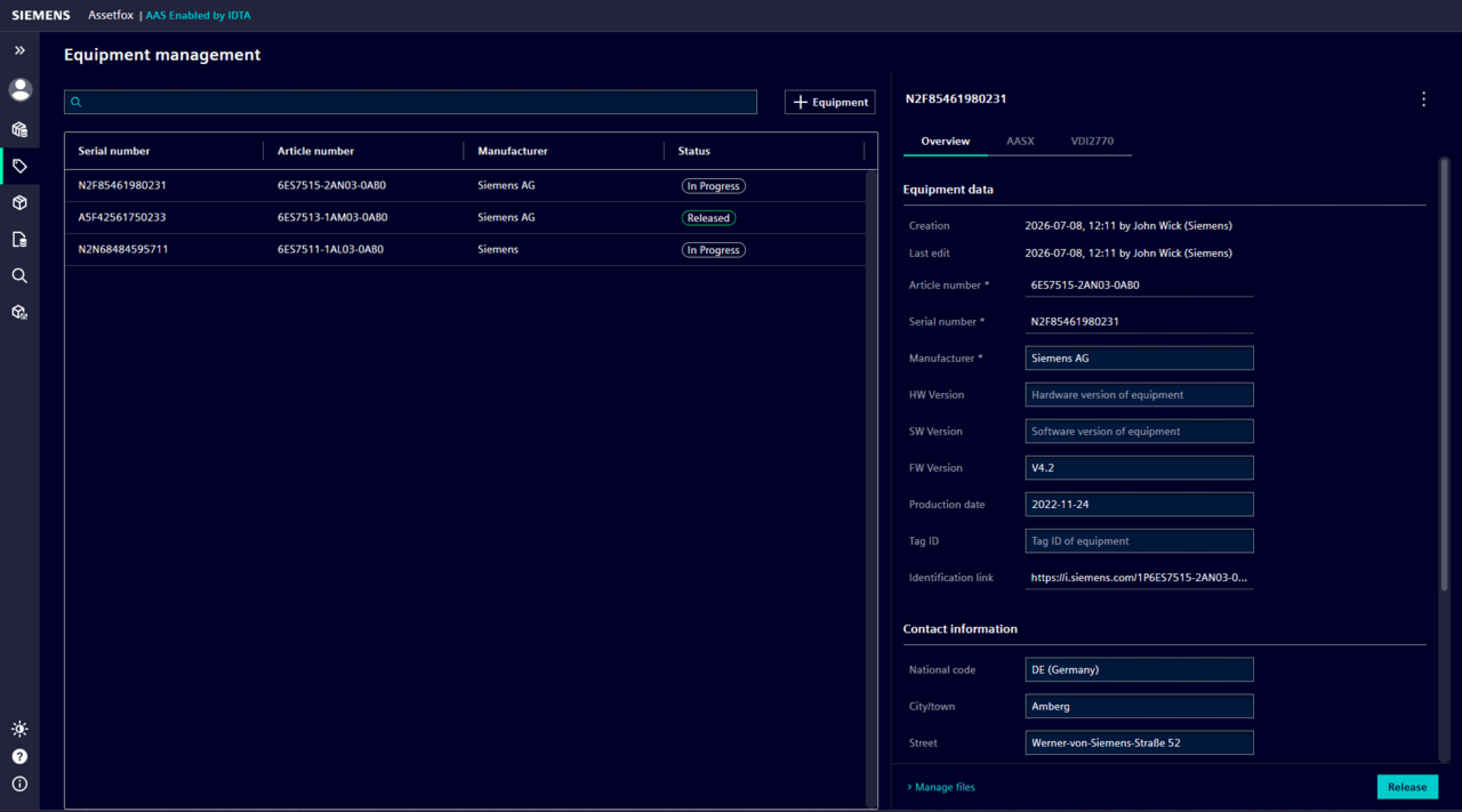Add new Equipment with plus button
Viewport: 1462px width, 812px height.
(830, 102)
